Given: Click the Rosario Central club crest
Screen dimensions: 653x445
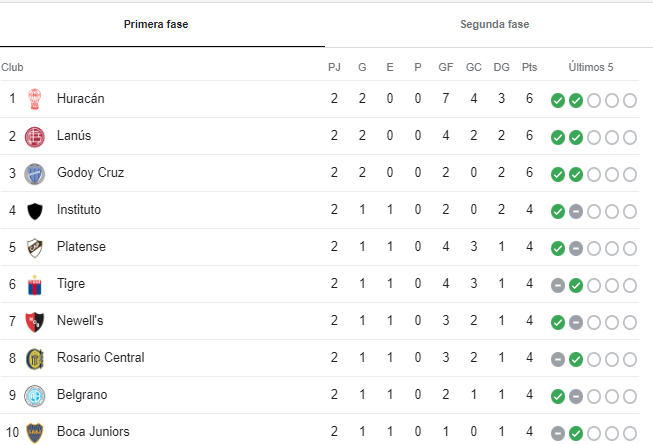Looking at the screenshot, I should 35,359.
